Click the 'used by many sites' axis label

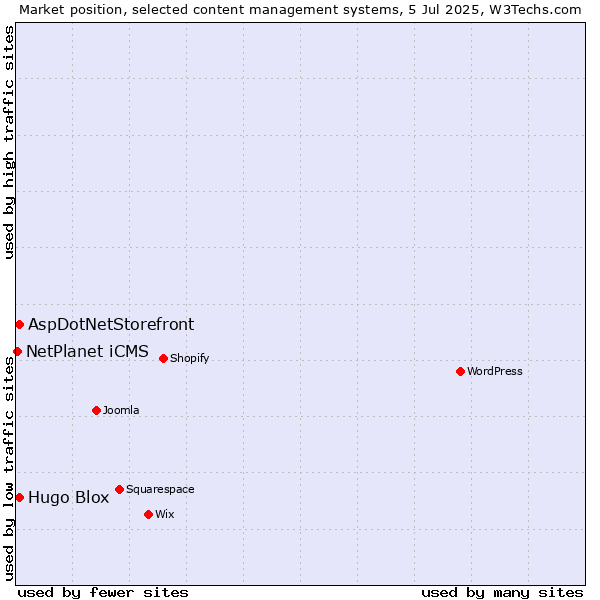coord(502,593)
